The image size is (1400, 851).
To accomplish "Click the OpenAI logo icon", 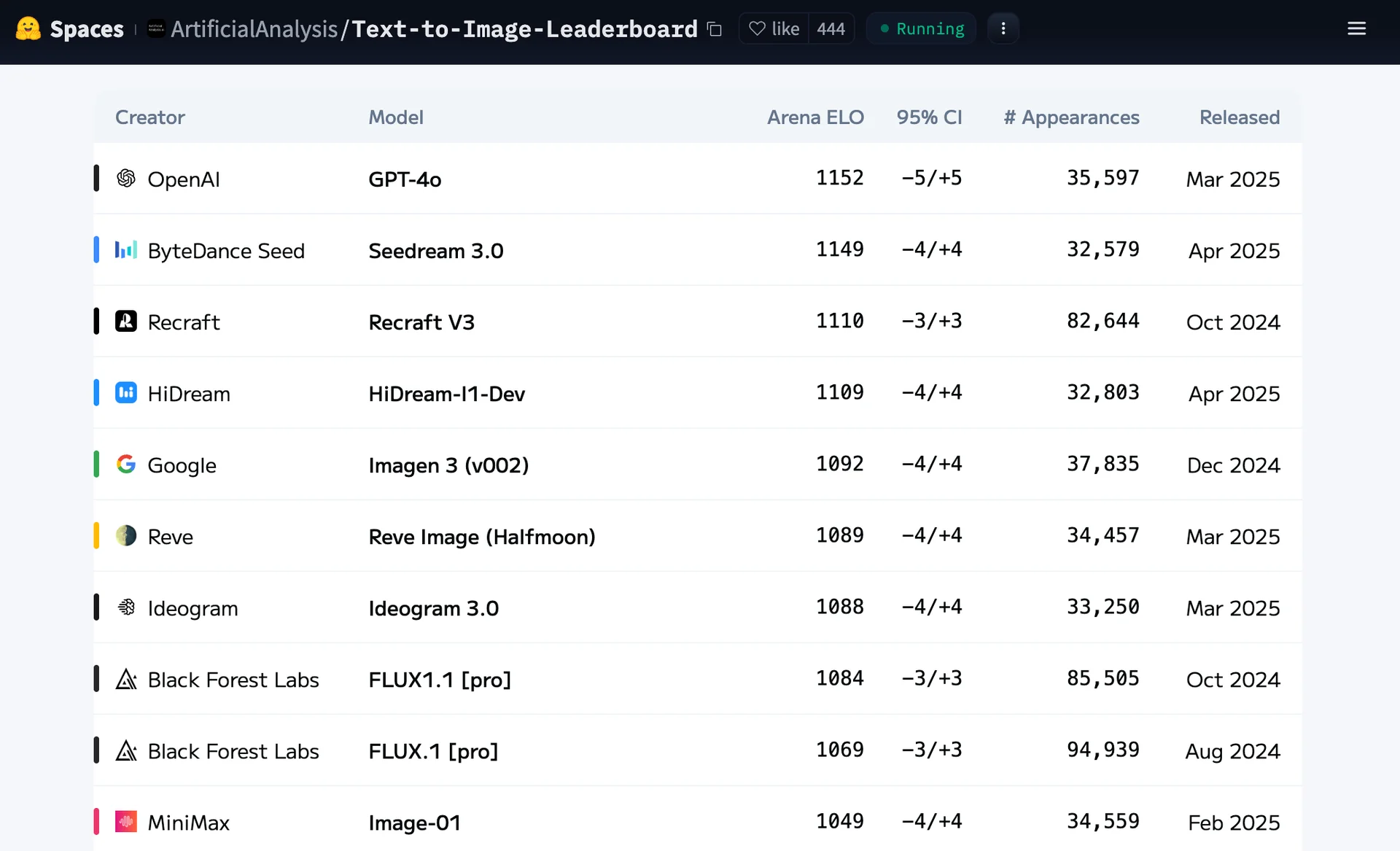I will pos(126,178).
